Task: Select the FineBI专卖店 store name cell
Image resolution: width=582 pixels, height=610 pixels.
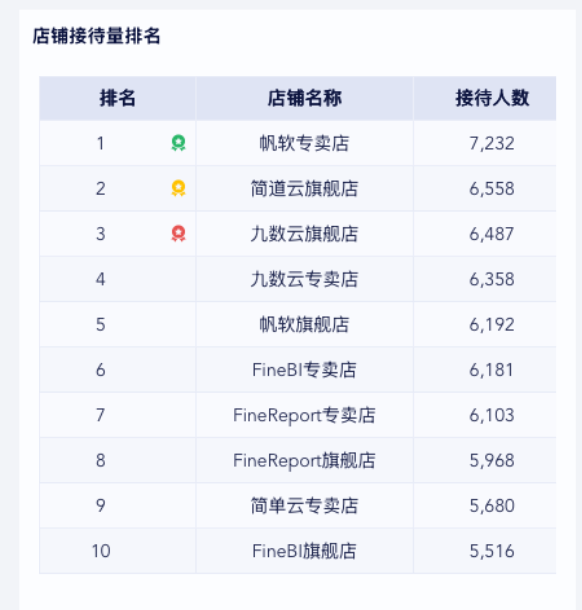Action: click(x=305, y=370)
